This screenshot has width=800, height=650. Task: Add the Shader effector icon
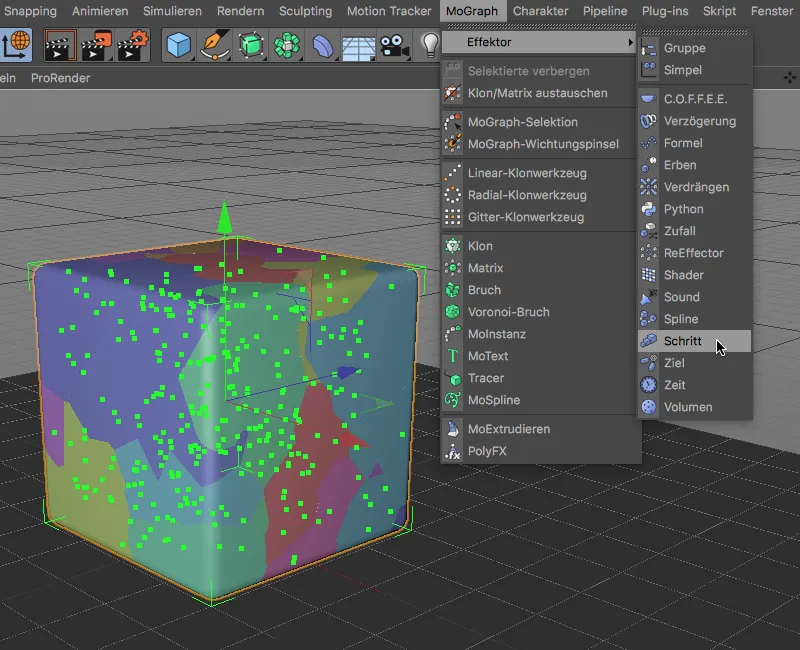click(x=648, y=275)
